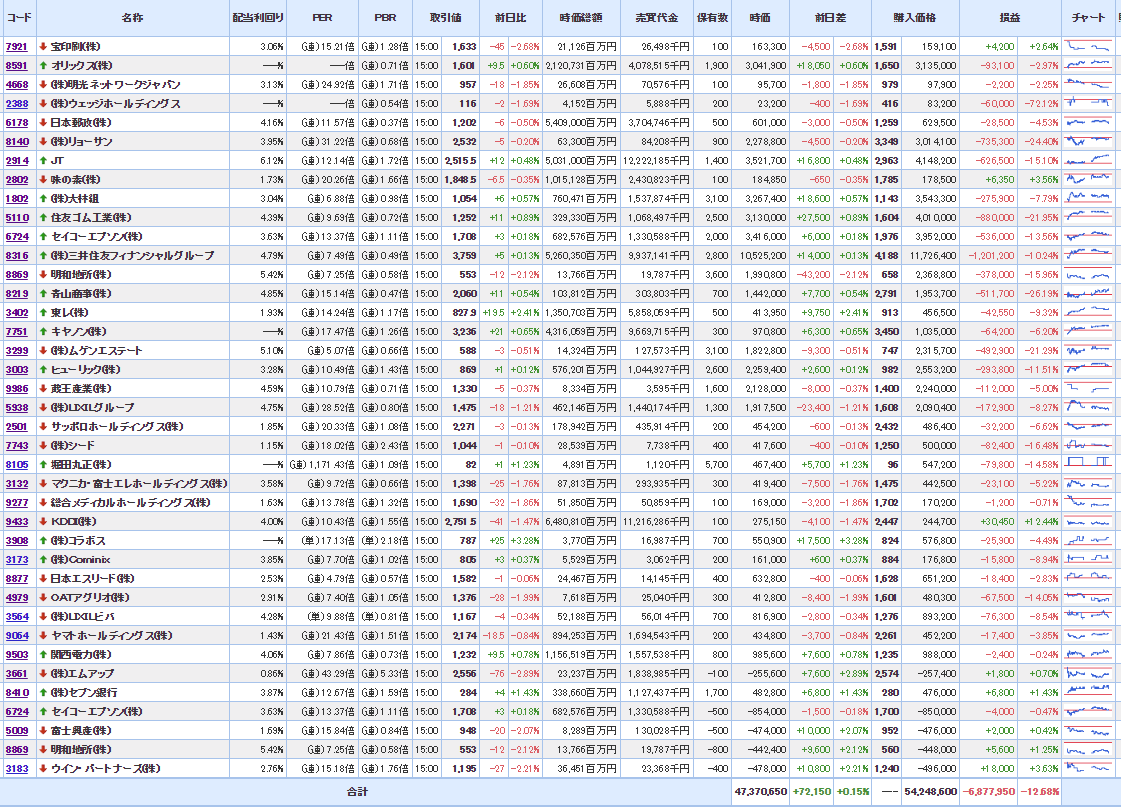Click the PER column header
The height and width of the screenshot is (809, 1121).
[x=322, y=18]
